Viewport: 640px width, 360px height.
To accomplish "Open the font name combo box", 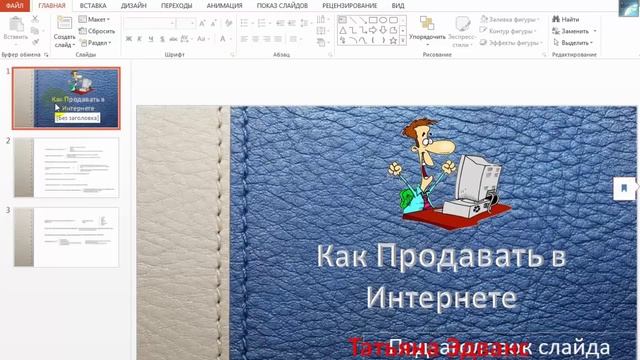I will [150, 23].
